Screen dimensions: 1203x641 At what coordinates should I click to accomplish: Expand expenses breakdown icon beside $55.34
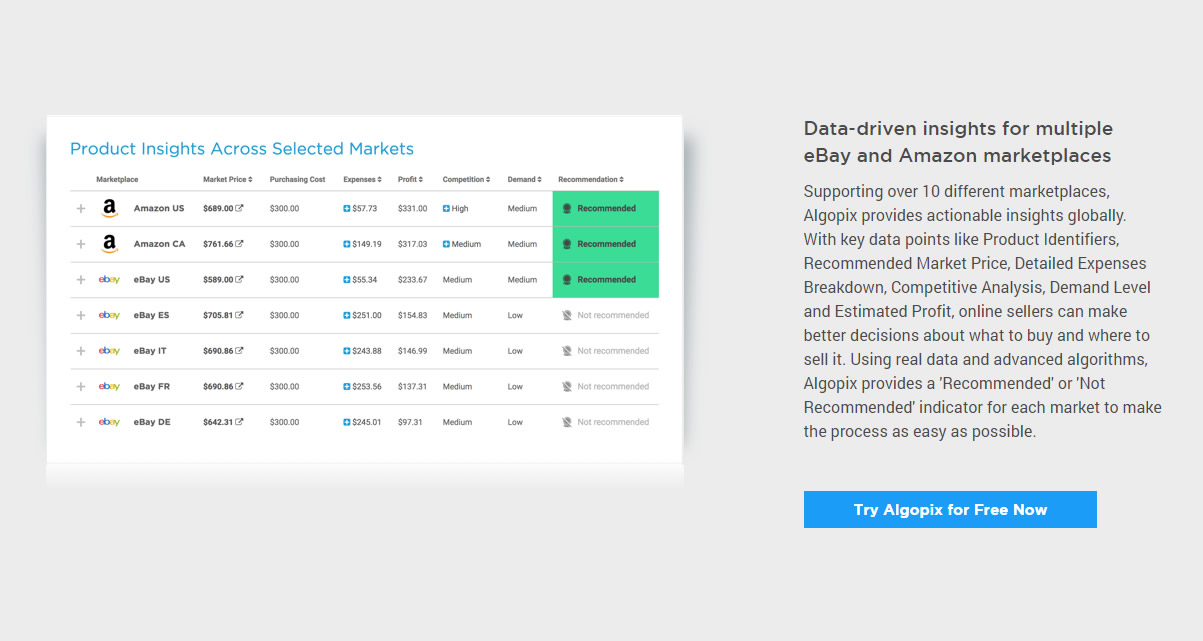pos(347,280)
